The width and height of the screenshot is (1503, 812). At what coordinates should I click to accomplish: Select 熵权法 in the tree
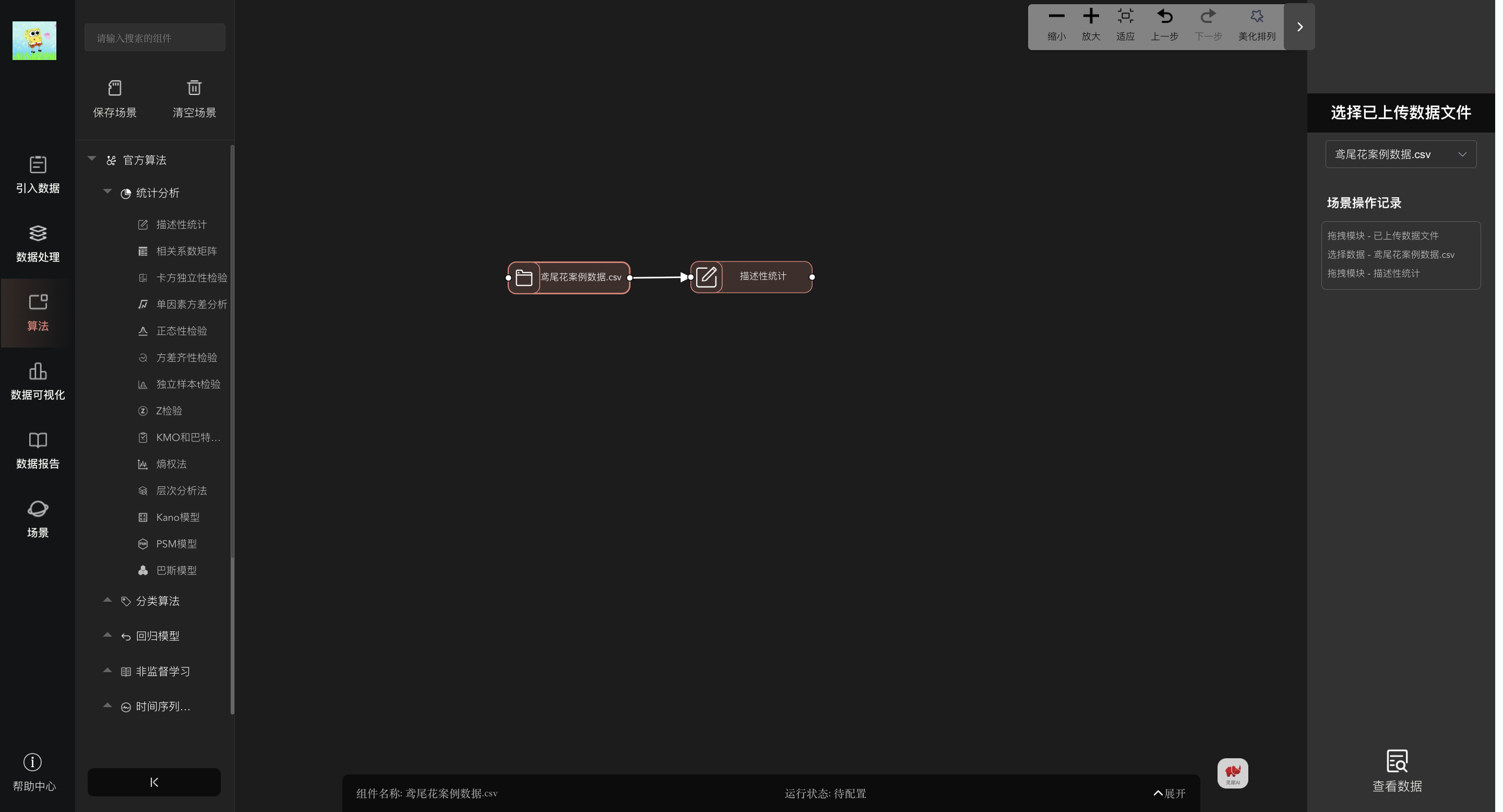172,464
